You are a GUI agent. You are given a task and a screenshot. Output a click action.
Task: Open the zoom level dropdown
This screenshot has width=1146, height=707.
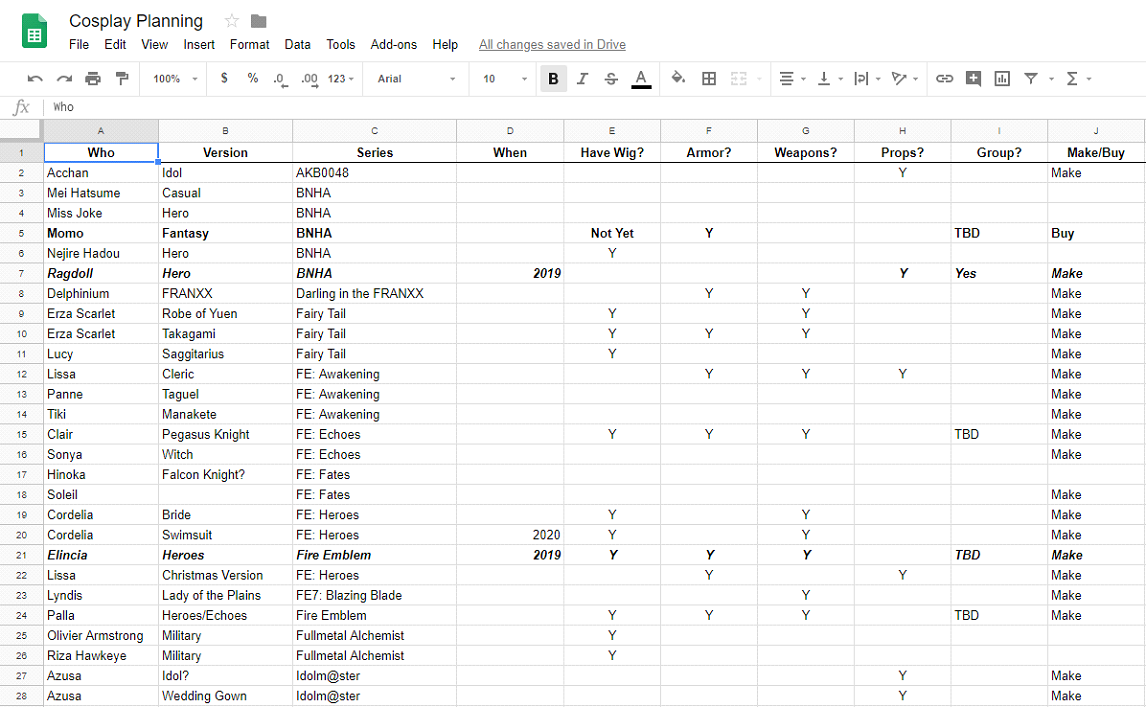[x=172, y=78]
